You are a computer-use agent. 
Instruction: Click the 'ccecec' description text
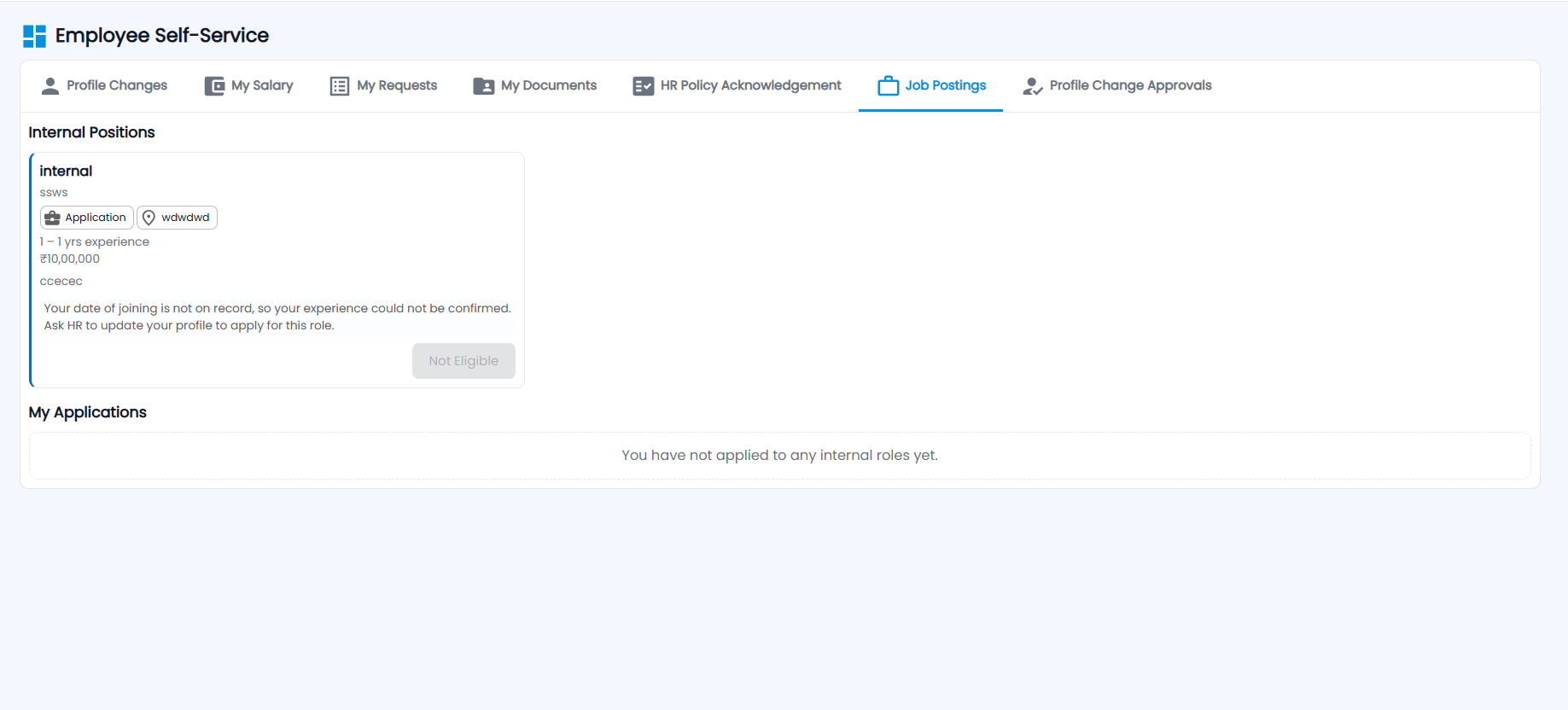point(61,282)
